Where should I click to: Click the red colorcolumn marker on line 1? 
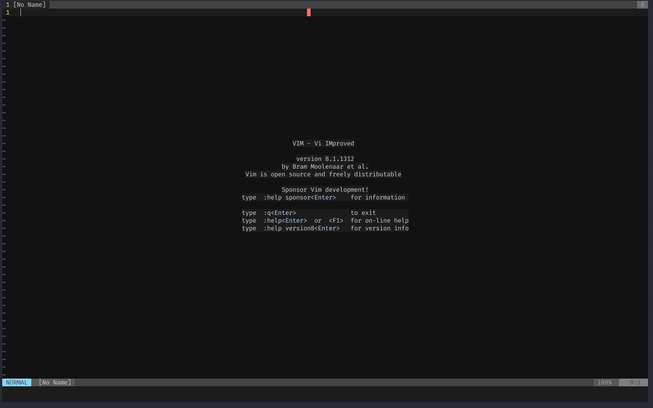pos(309,12)
